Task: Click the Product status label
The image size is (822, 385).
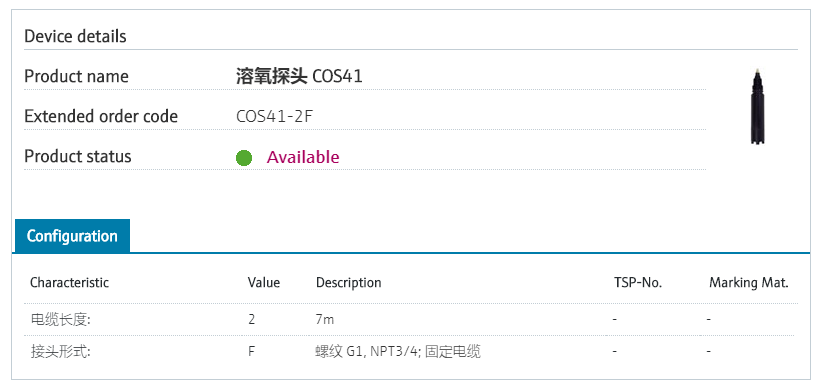Action: pyautogui.click(x=78, y=156)
